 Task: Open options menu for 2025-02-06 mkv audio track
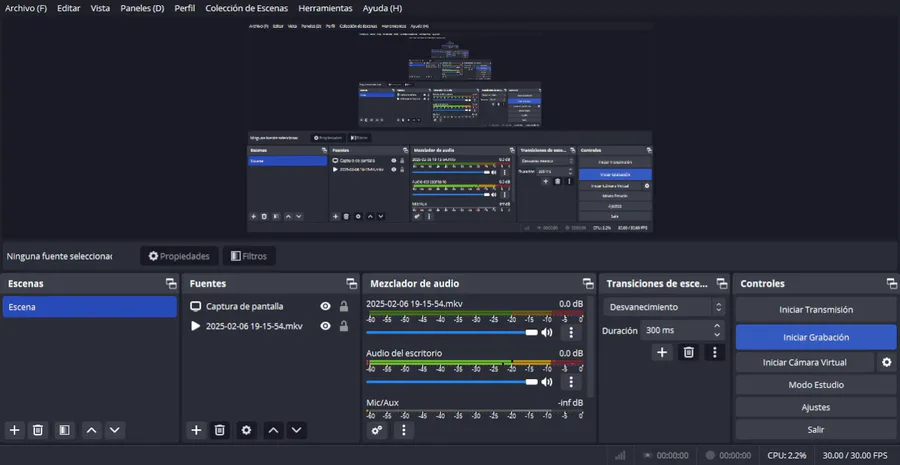click(571, 332)
